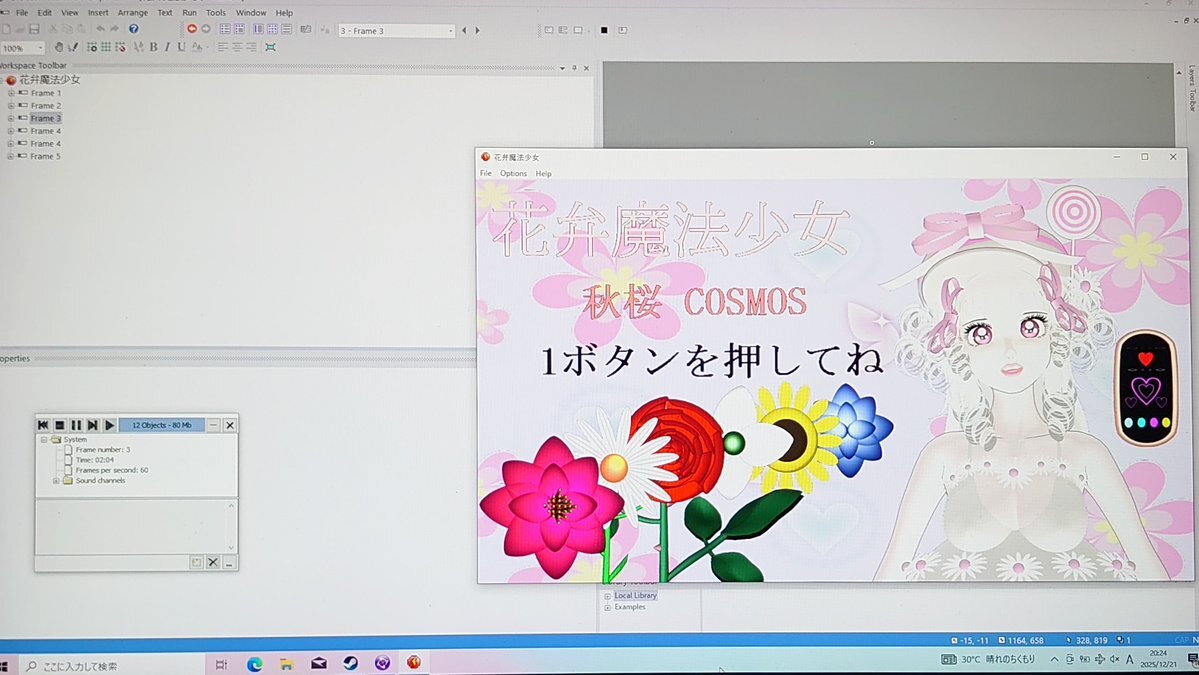Pause the application in debugger
The image size is (1199, 675).
click(76, 425)
